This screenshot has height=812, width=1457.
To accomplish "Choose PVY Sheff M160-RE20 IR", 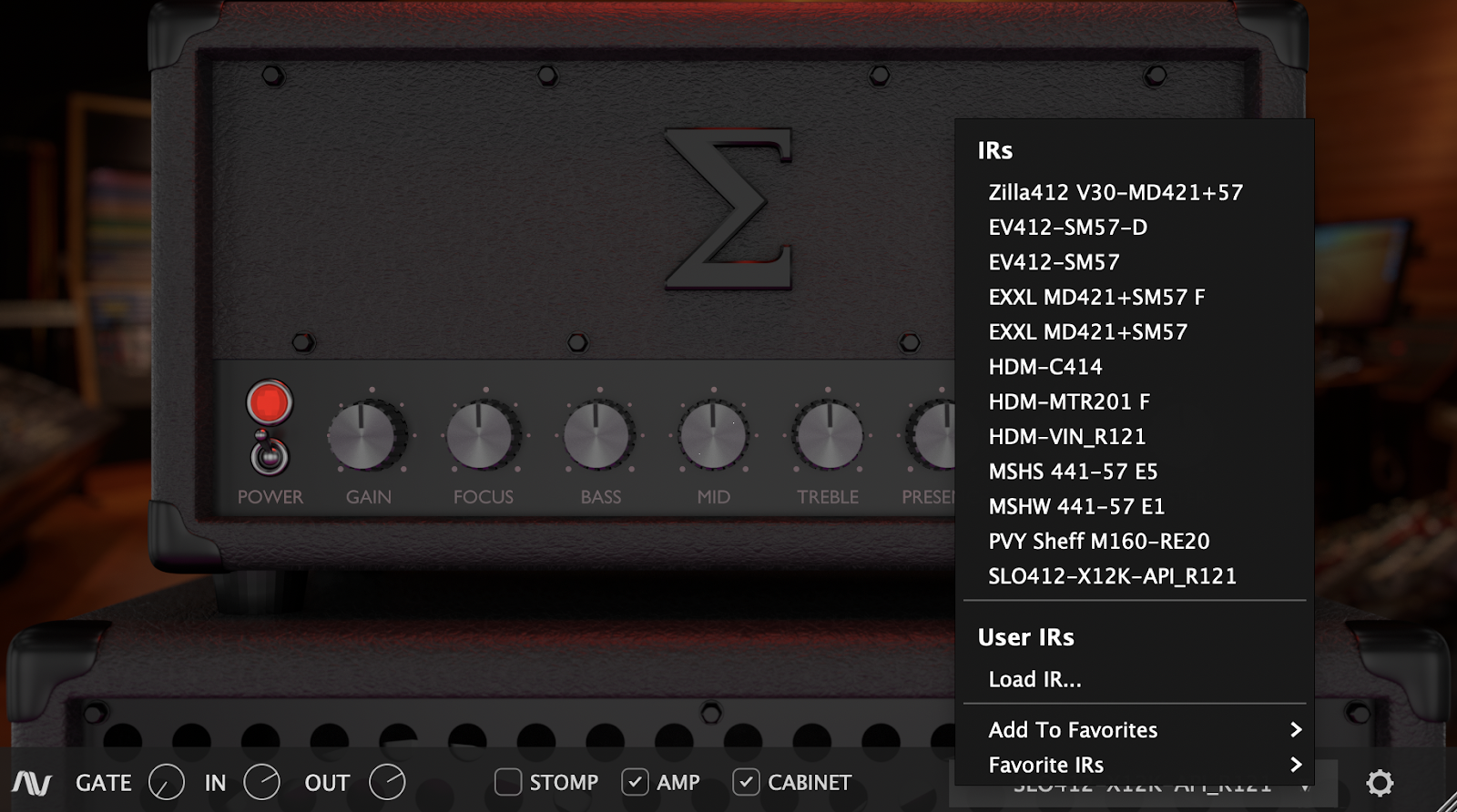I will 1134,541.
